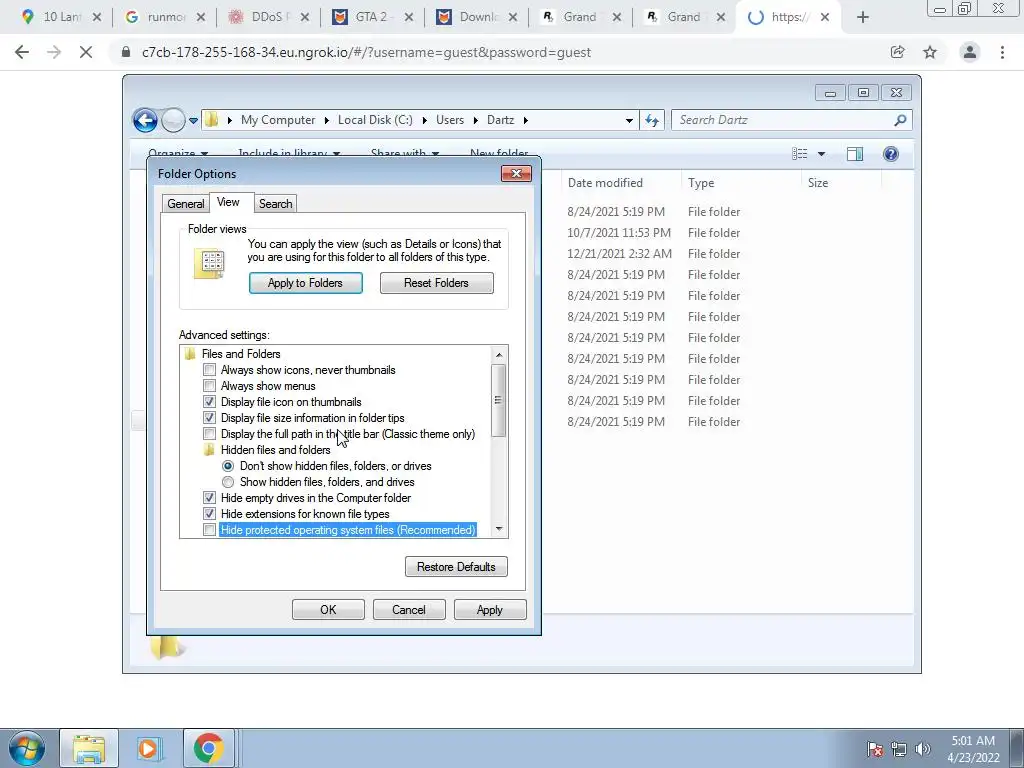Click OK in Folder Options

click(x=328, y=610)
